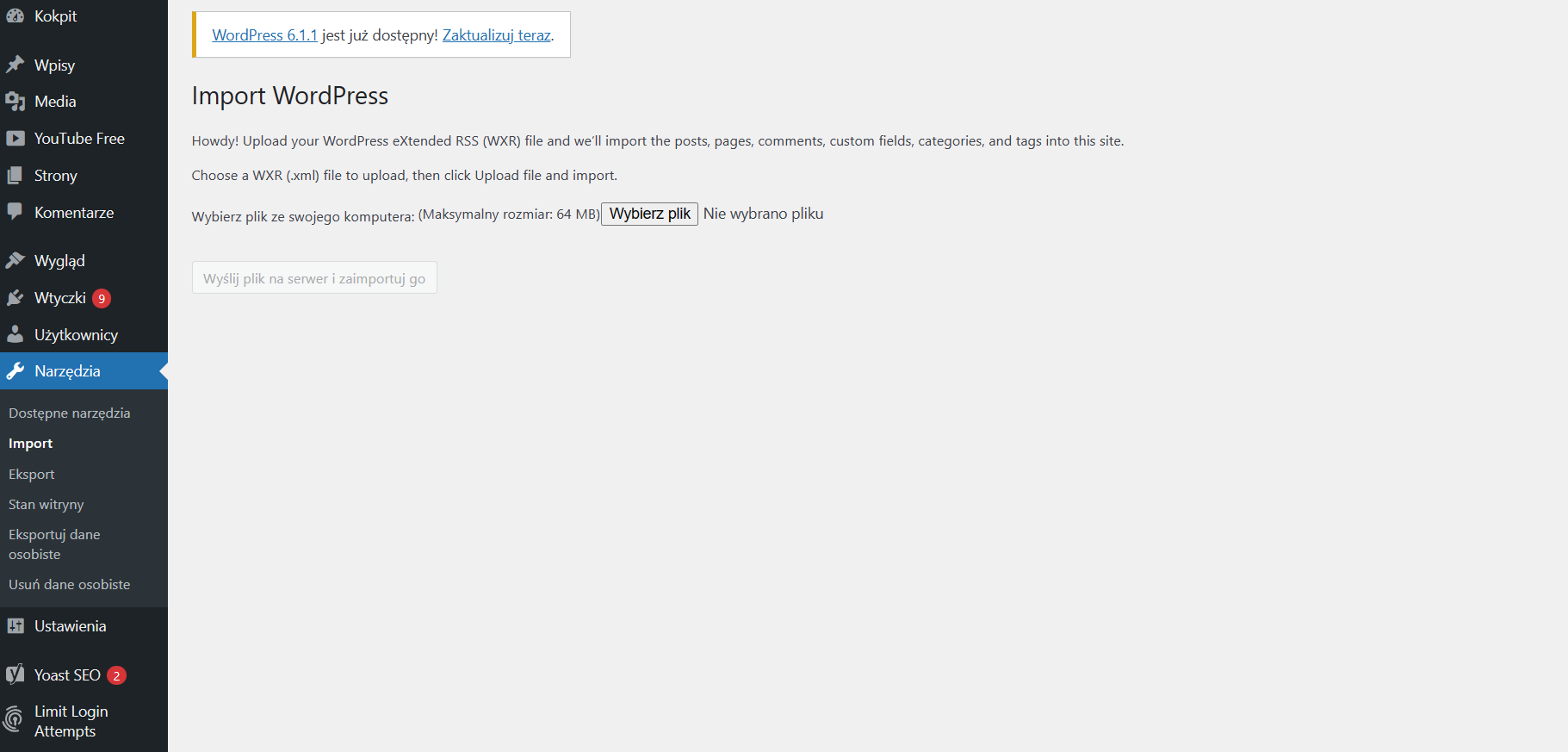Follow the Zaktualizuj teraz update link
Viewport: 1568px width, 752px height.
click(x=496, y=35)
